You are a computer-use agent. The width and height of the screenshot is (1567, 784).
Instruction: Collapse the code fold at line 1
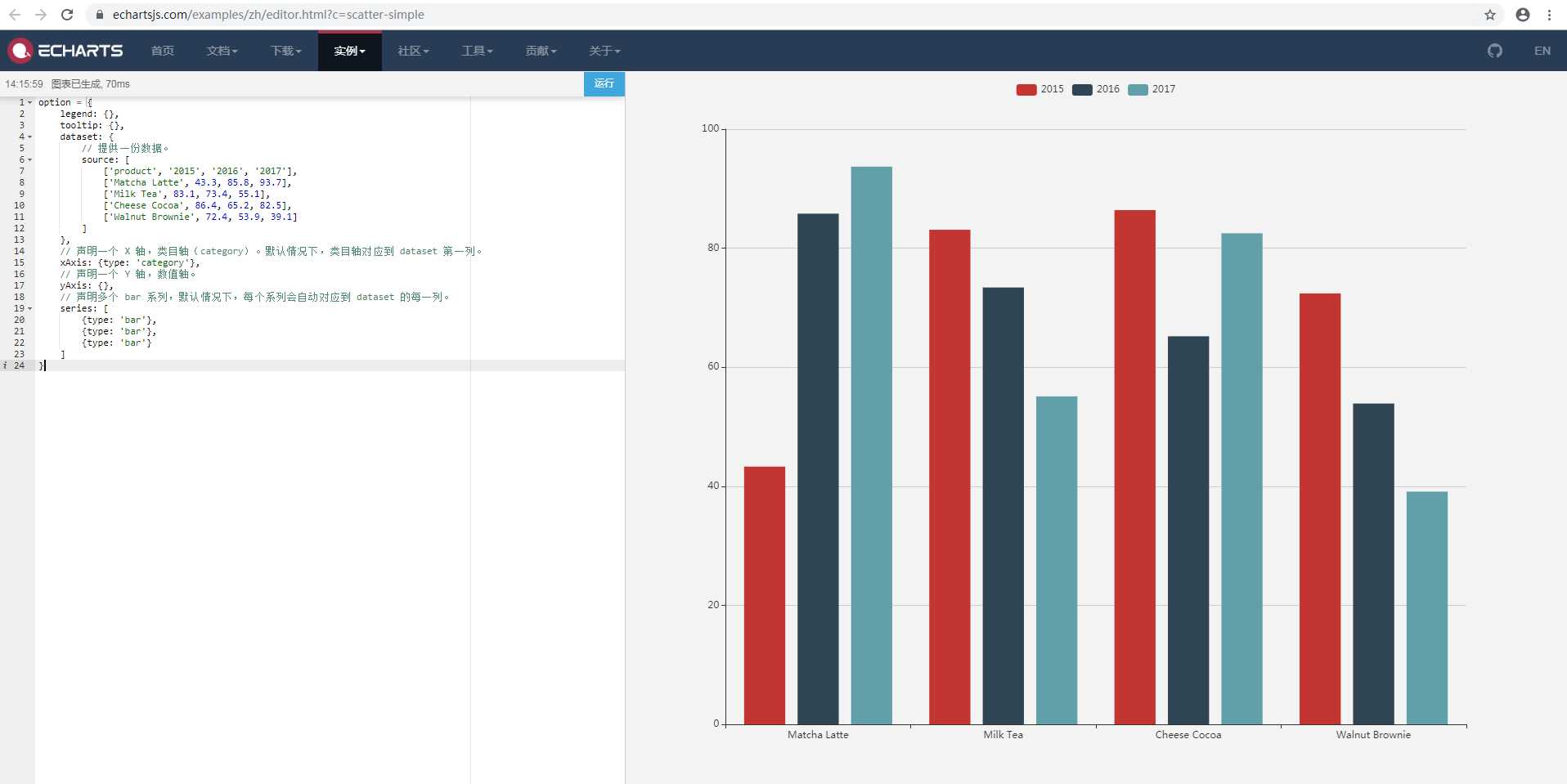30,103
